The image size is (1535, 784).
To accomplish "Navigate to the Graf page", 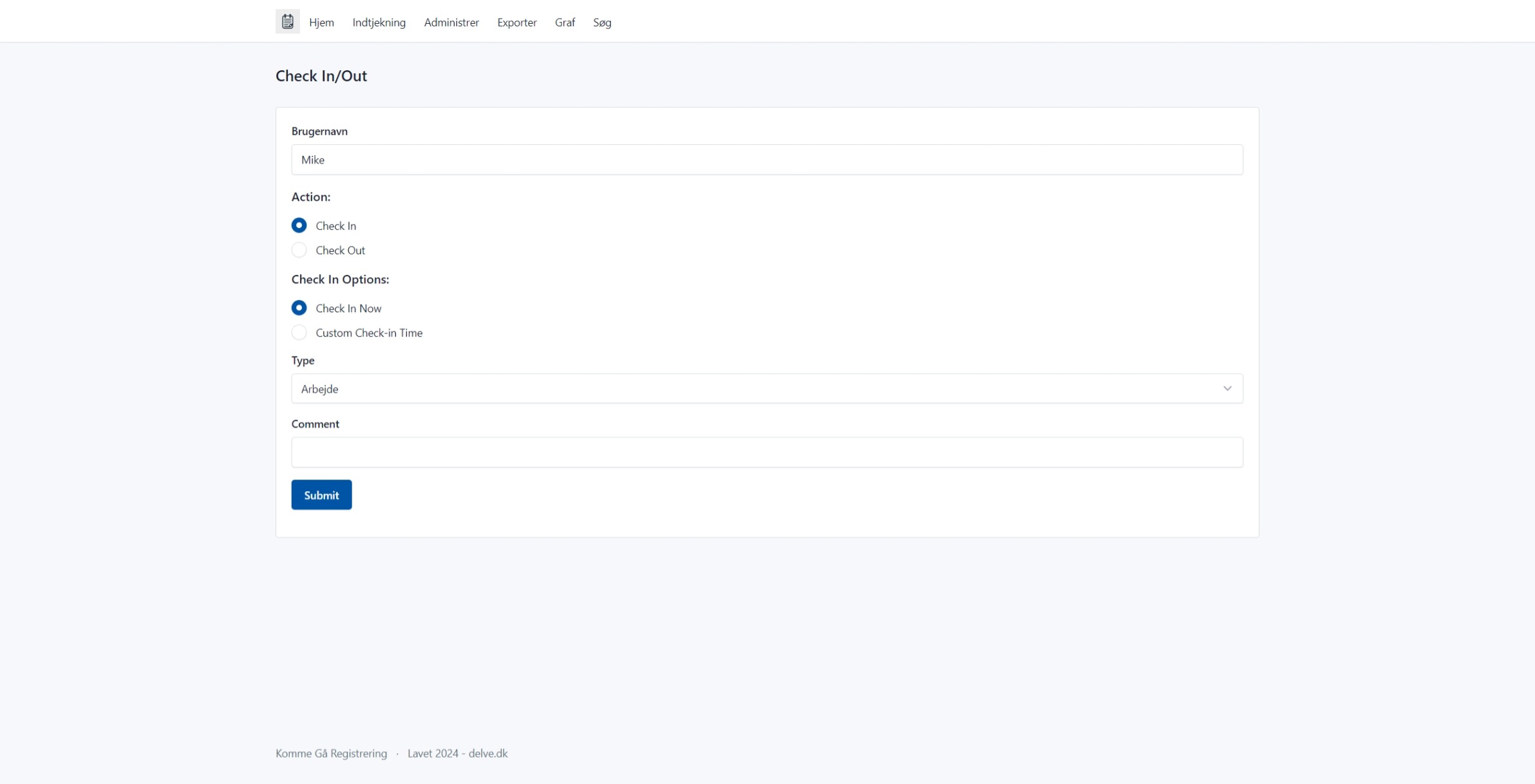I will click(x=565, y=23).
